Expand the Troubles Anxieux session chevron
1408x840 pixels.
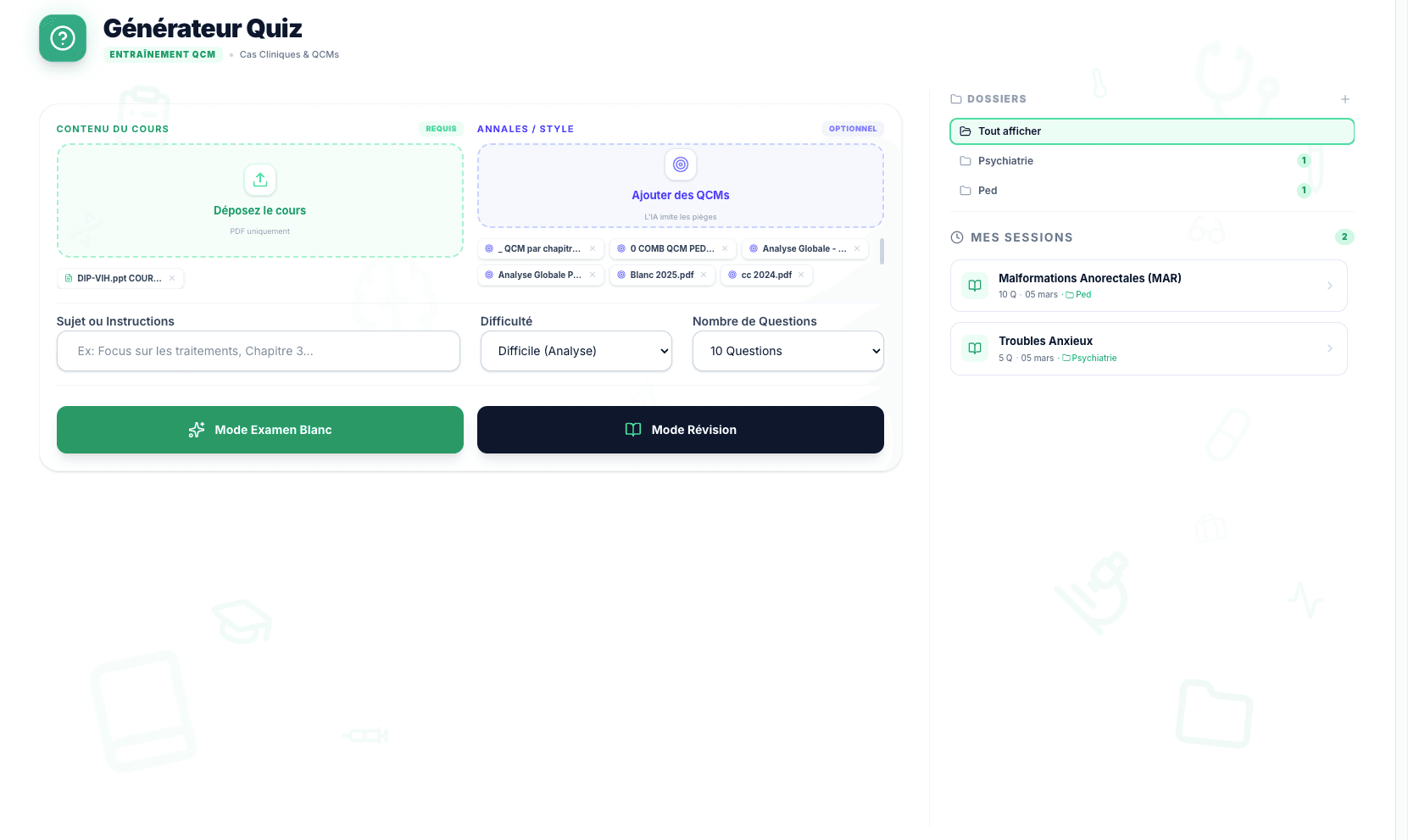click(1329, 348)
